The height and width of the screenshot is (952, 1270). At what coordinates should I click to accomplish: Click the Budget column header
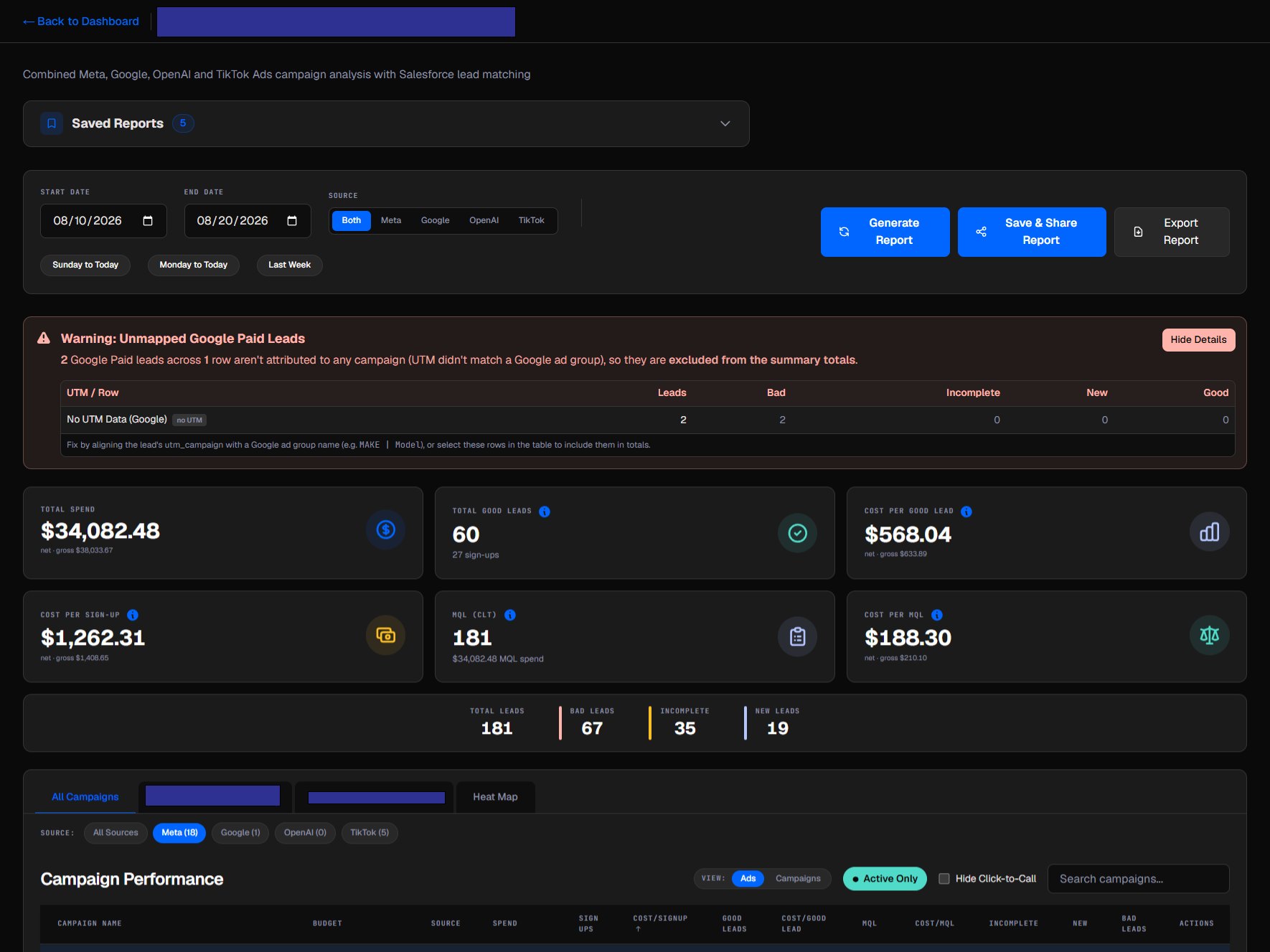click(327, 923)
